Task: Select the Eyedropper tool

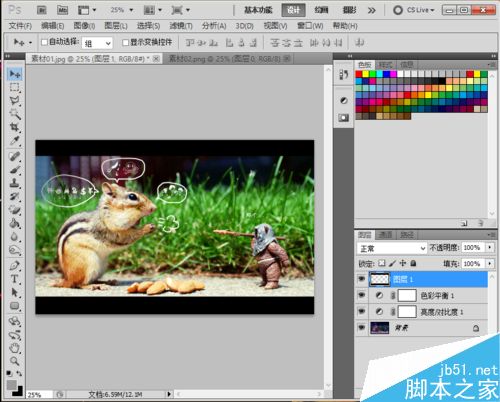Action: click(15, 141)
